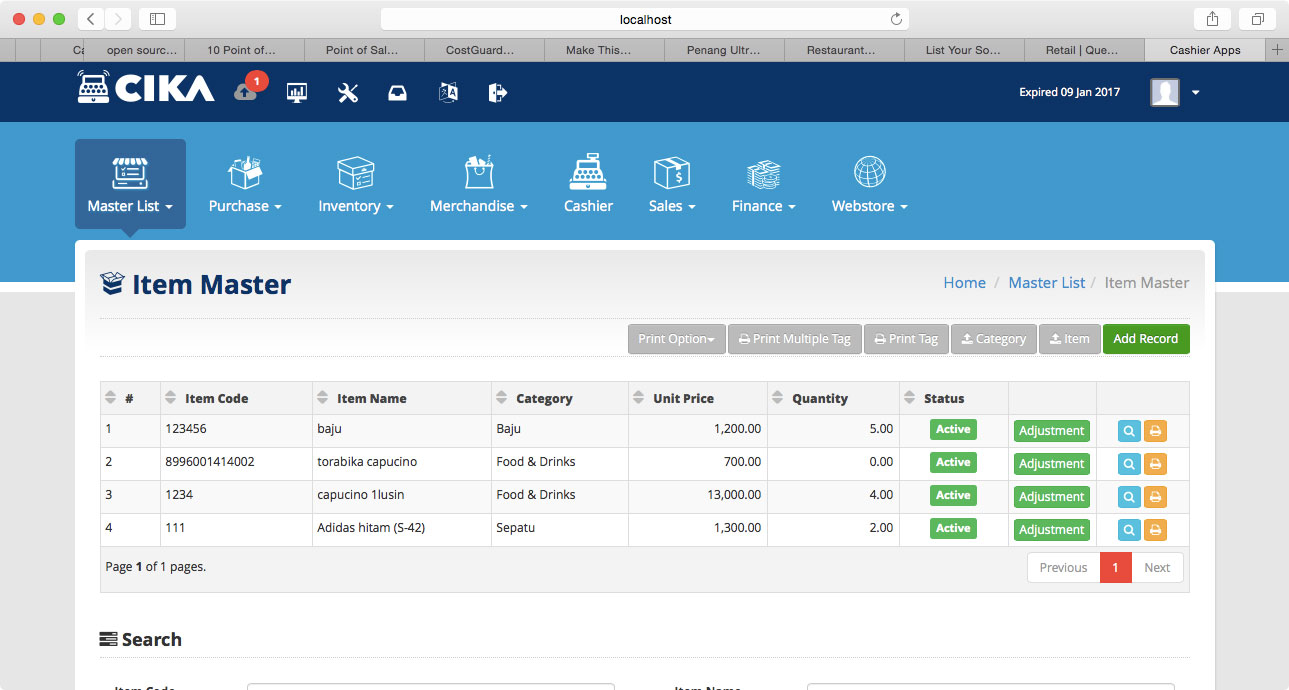The height and width of the screenshot is (690, 1289).
Task: Toggle Active status for torabika capucino
Action: pos(953,463)
